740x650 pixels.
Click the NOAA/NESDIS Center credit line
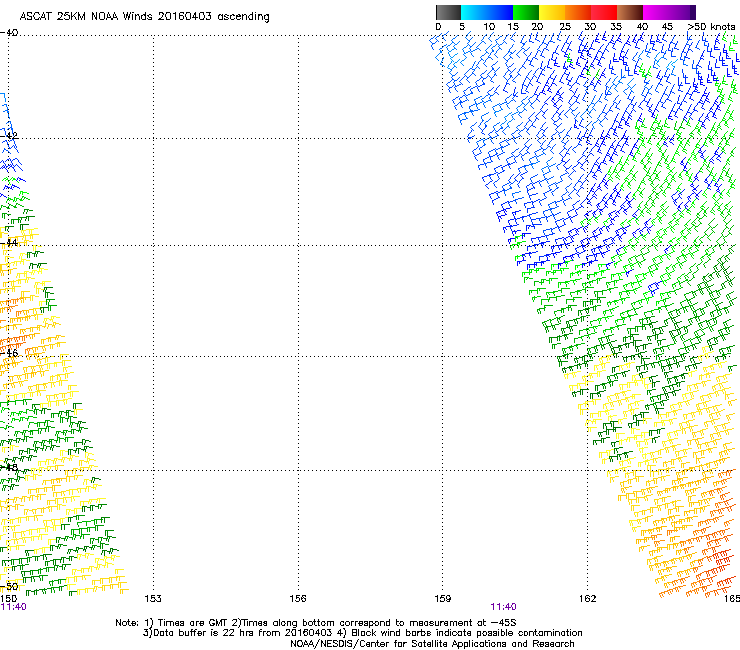click(x=432, y=644)
